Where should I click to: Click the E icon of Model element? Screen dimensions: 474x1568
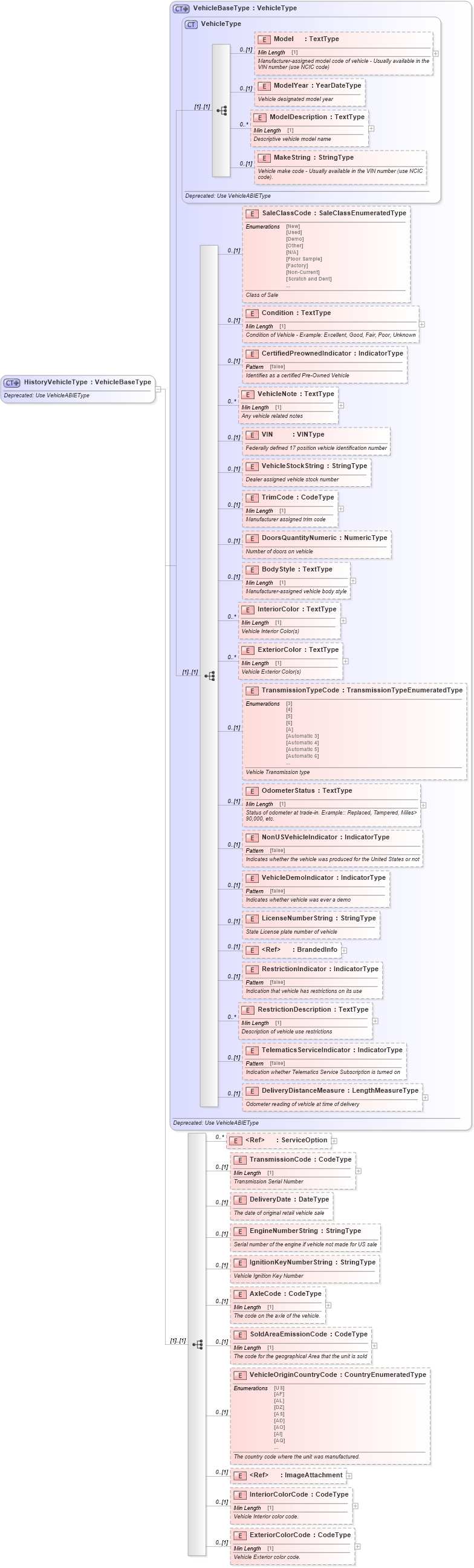tap(264, 39)
